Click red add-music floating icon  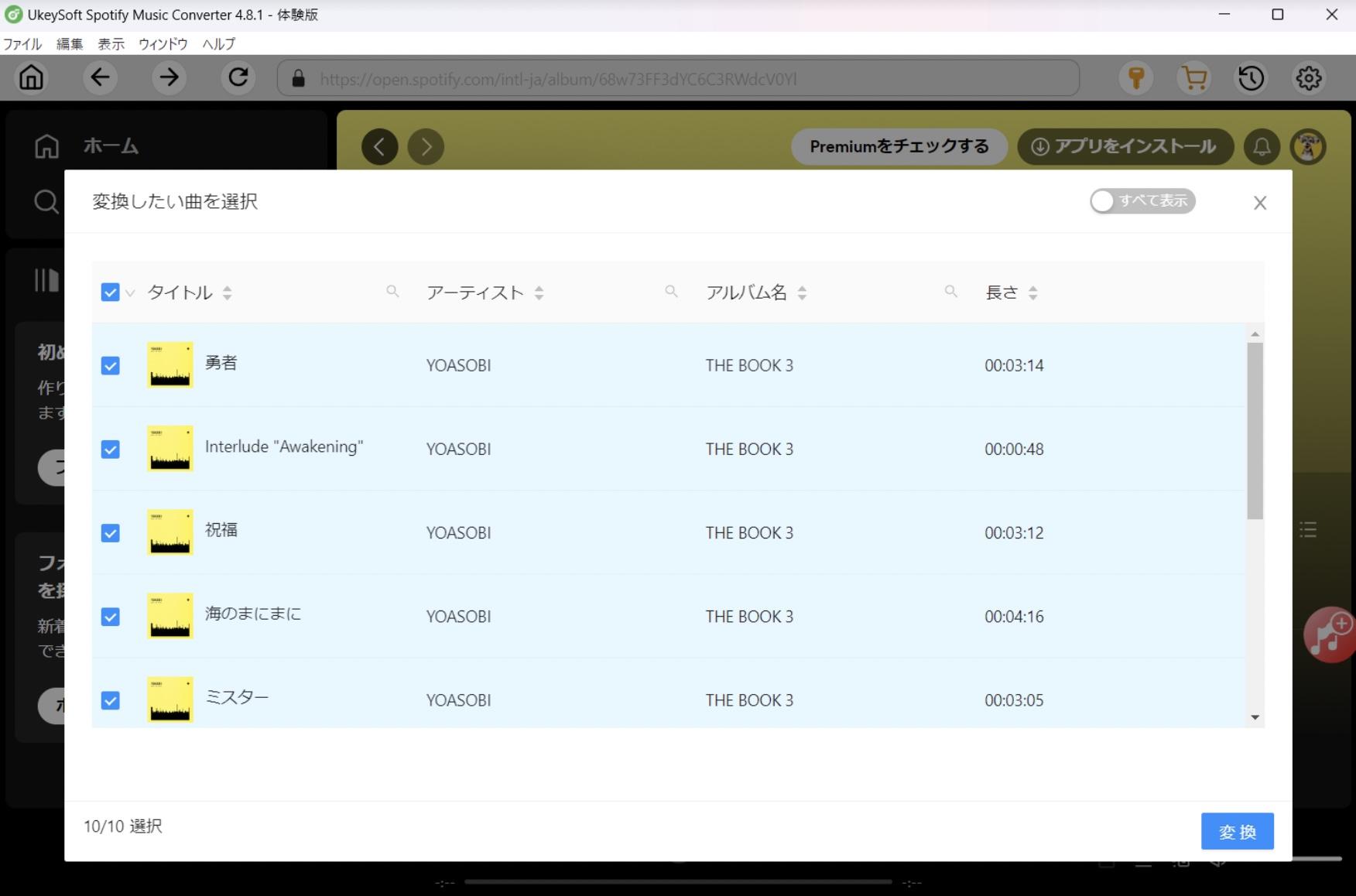coord(1330,634)
